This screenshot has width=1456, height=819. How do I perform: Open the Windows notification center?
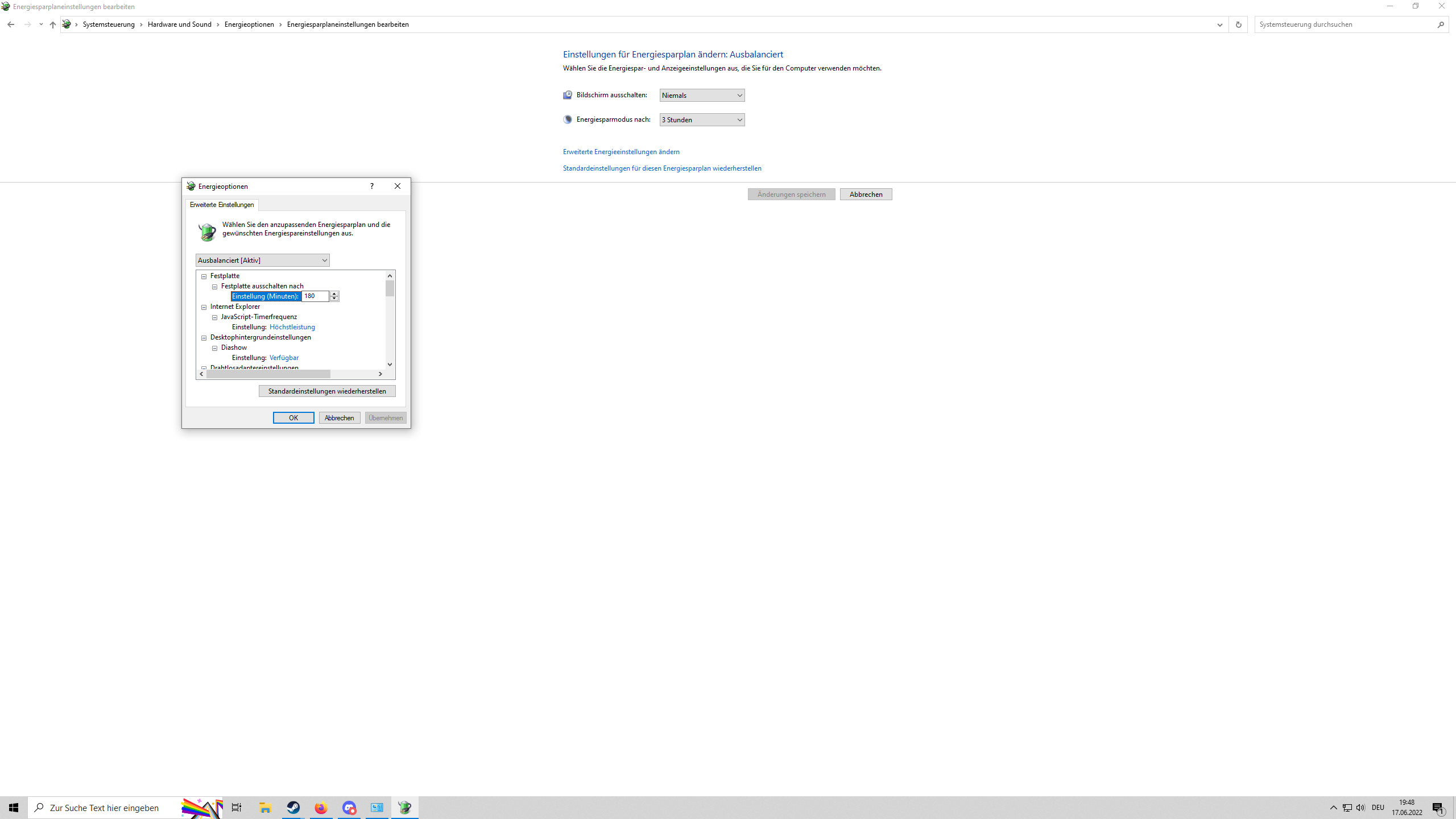point(1438,808)
